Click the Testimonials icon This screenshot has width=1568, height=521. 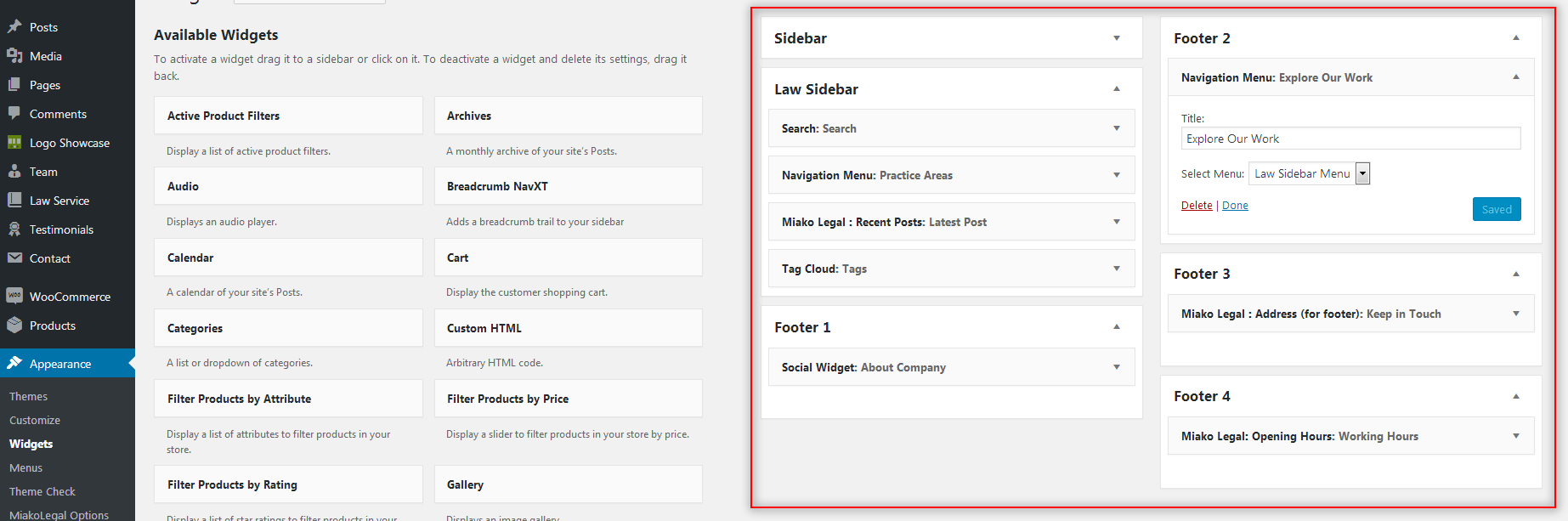tap(14, 229)
